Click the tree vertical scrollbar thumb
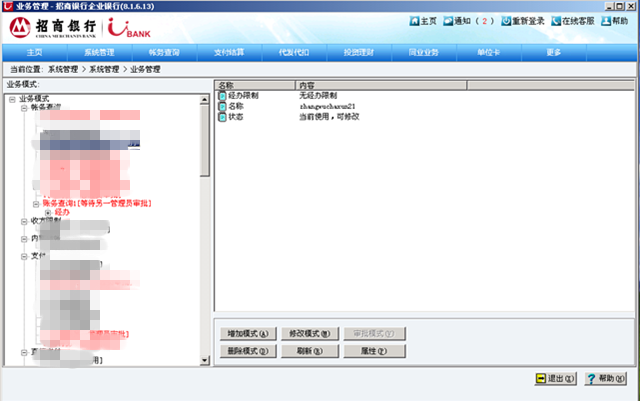Image resolution: width=640 pixels, height=401 pixels. pos(205,140)
